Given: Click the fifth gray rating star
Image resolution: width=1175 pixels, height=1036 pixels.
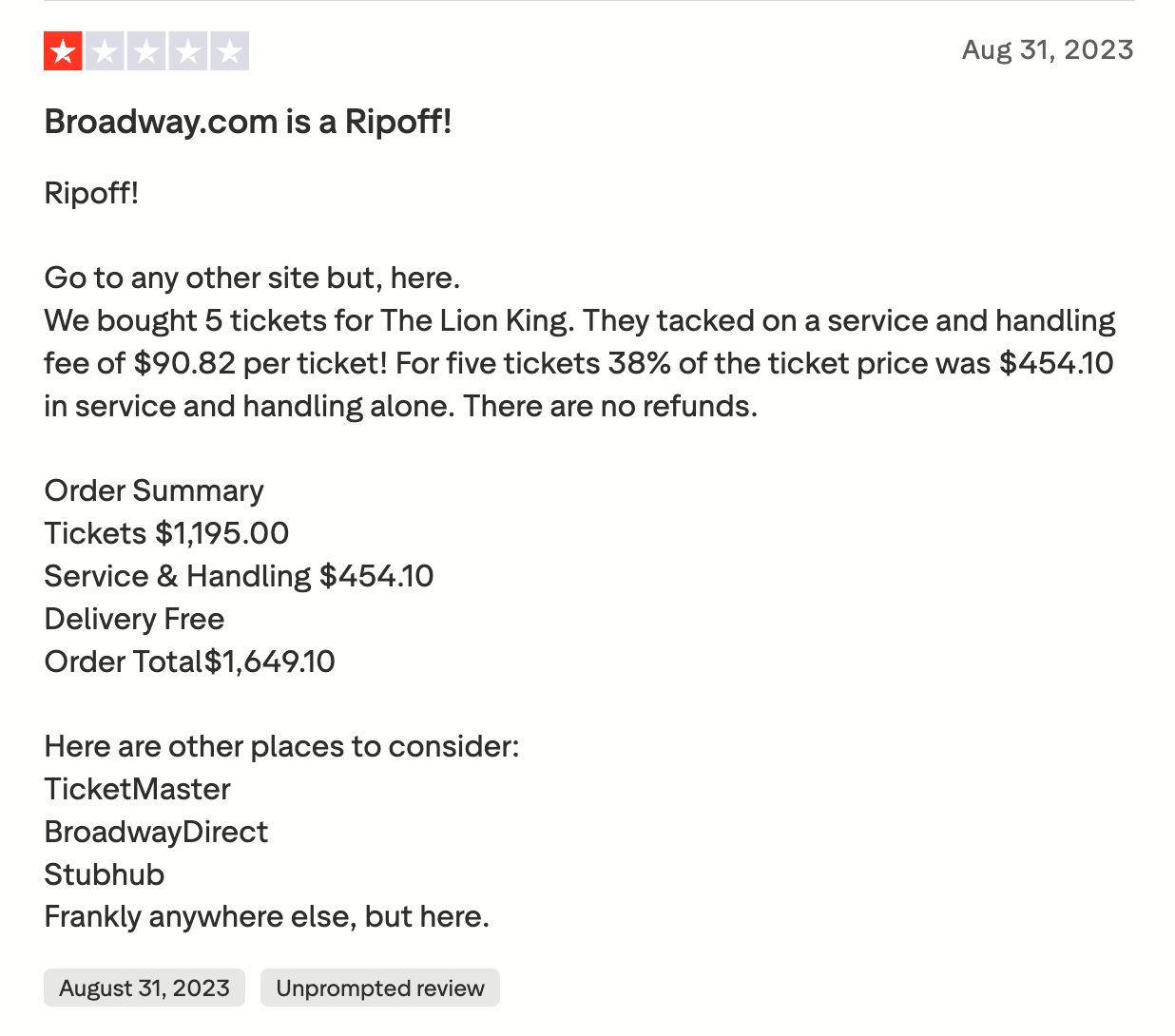Looking at the screenshot, I should pyautogui.click(x=230, y=51).
